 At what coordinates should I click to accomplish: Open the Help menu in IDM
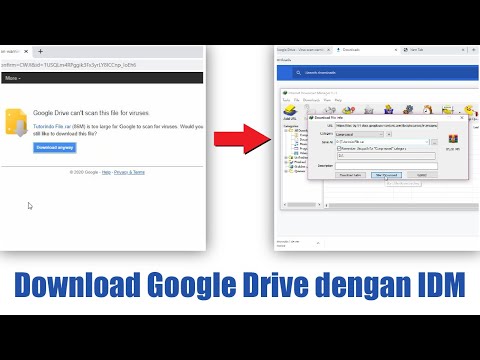click(x=338, y=100)
